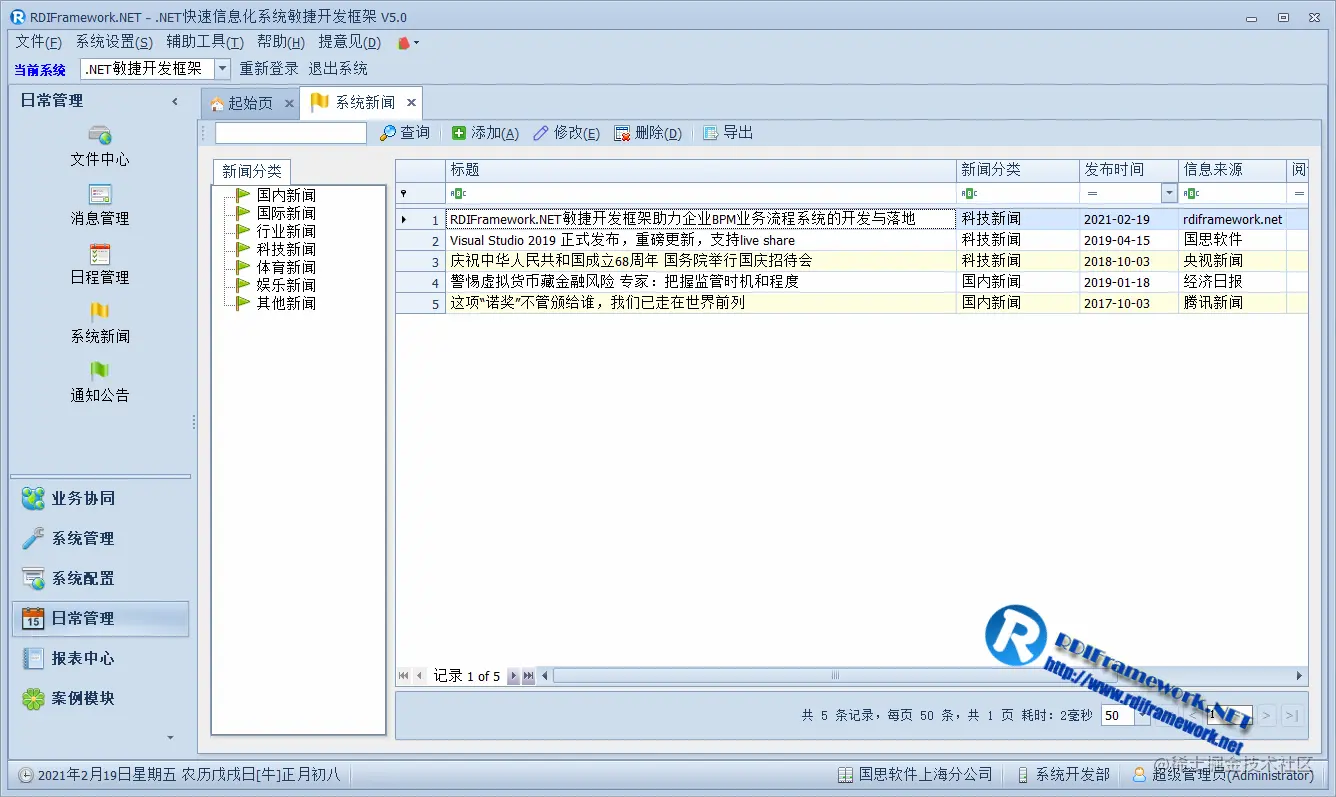Screen dimensions: 1336x797
Task: Open the 系统设置(S) menu
Action: [x=114, y=42]
